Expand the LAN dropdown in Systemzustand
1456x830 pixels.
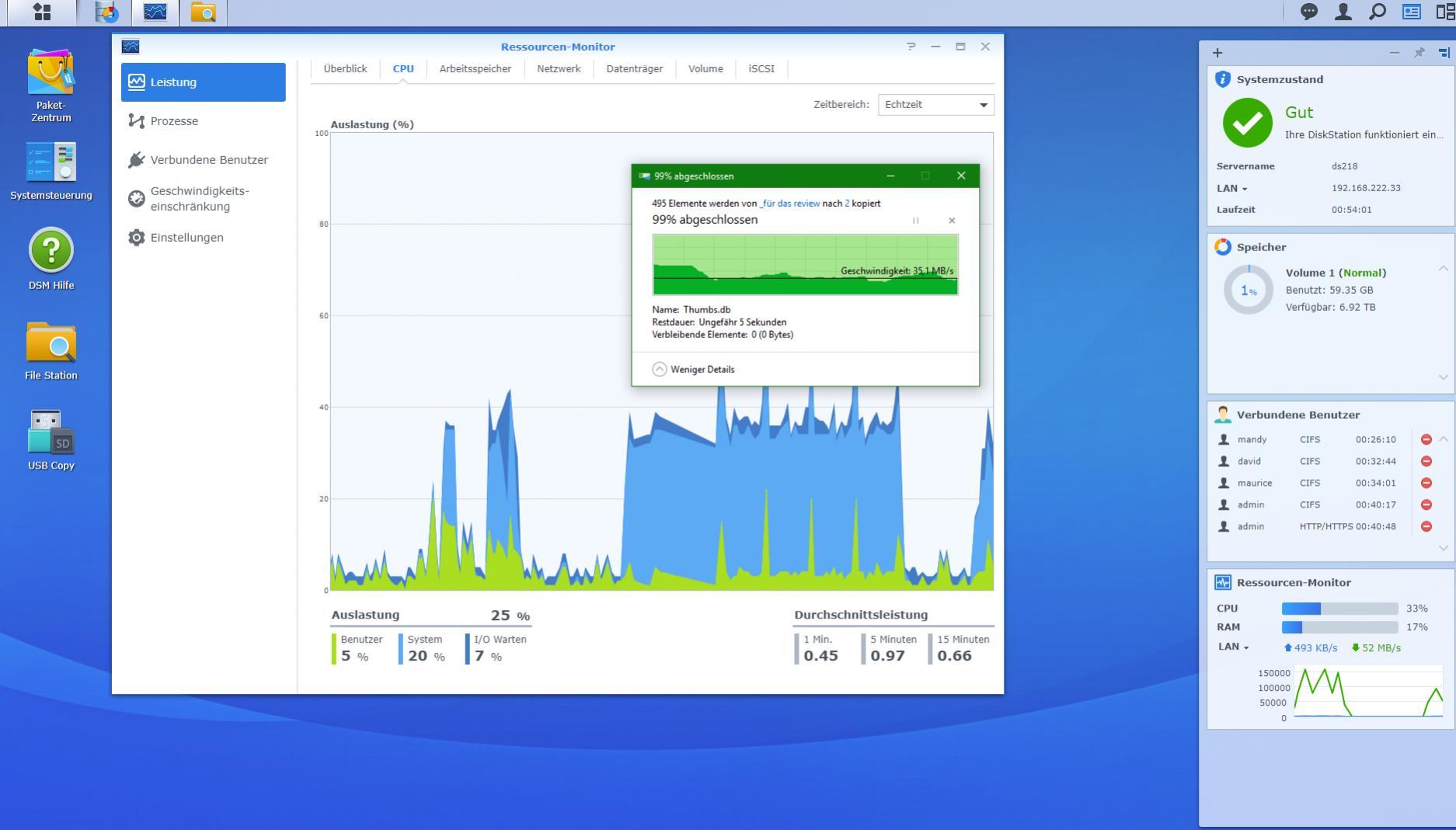(x=1232, y=188)
